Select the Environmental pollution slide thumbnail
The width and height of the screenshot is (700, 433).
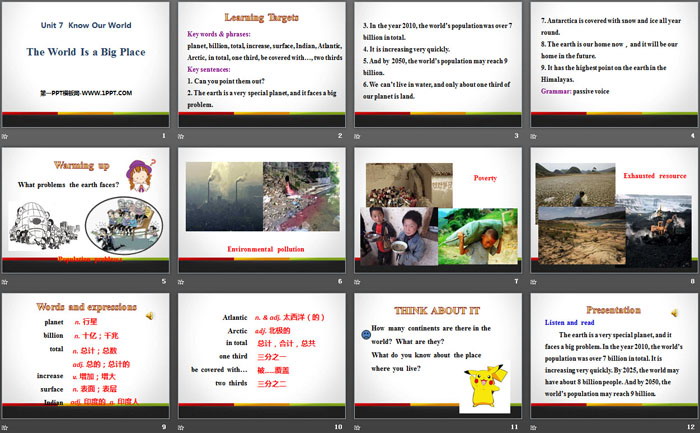point(262,210)
